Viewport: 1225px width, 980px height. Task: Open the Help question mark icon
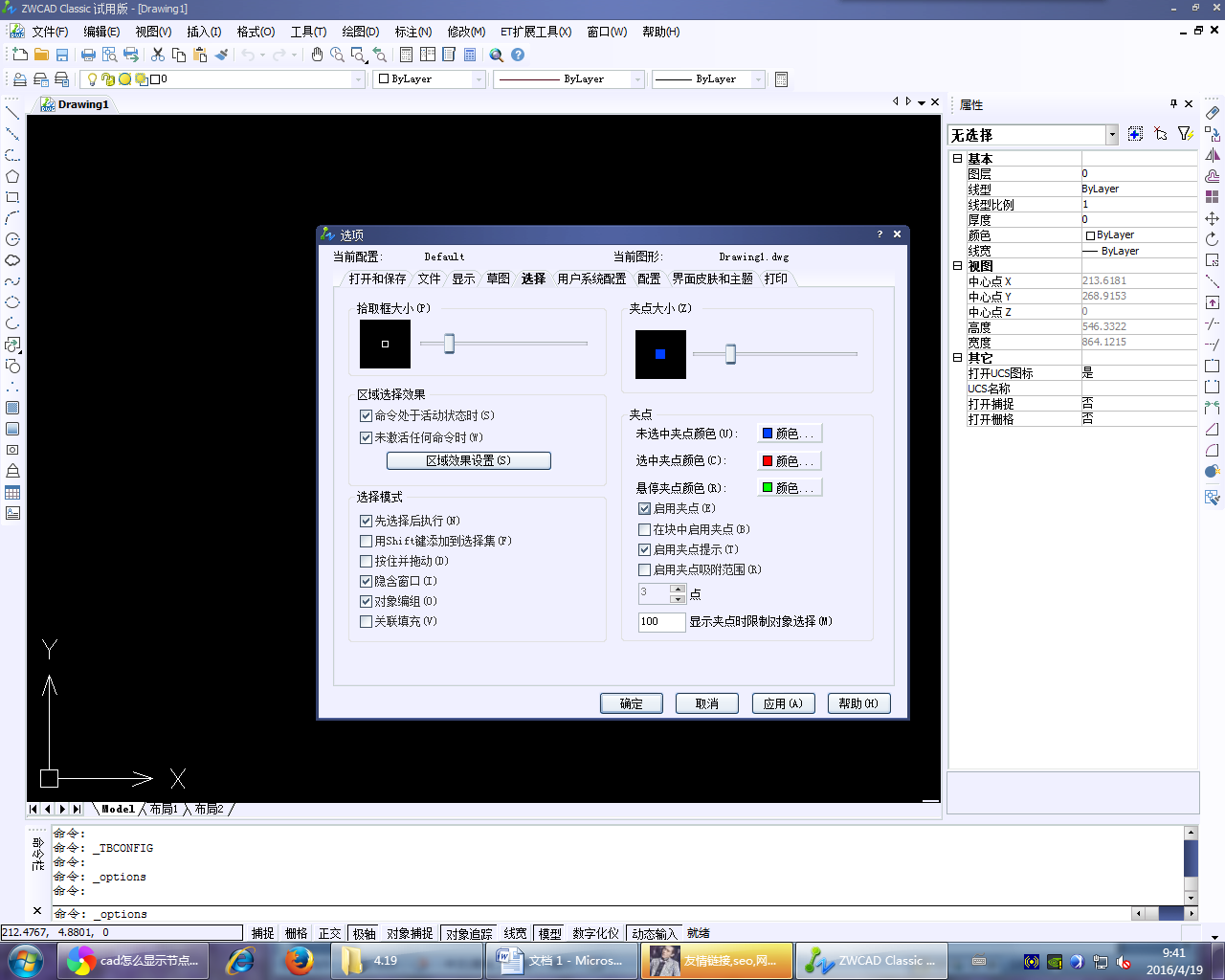pos(518,55)
